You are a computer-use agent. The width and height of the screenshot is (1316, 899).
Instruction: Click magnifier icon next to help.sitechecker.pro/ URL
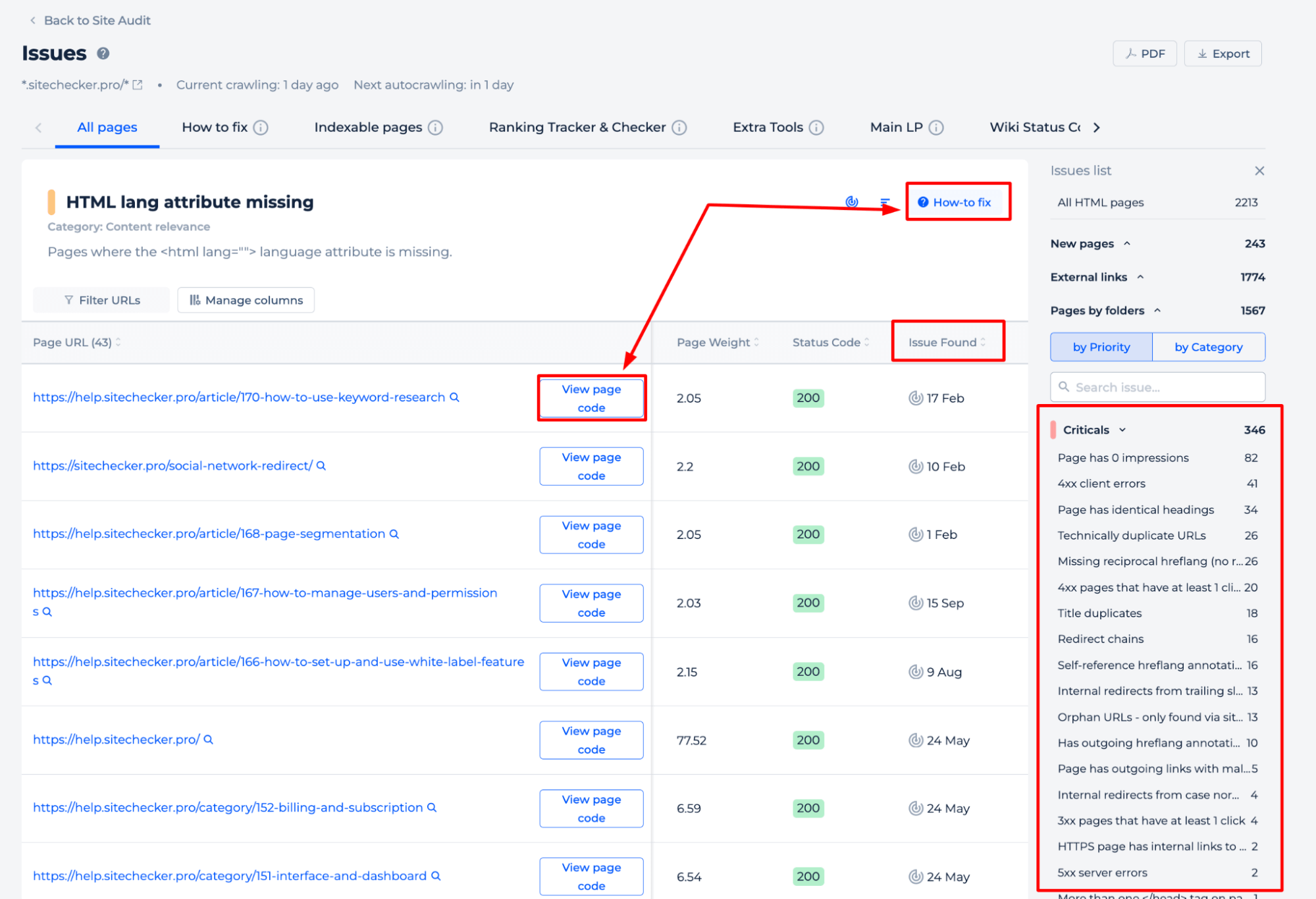click(208, 740)
